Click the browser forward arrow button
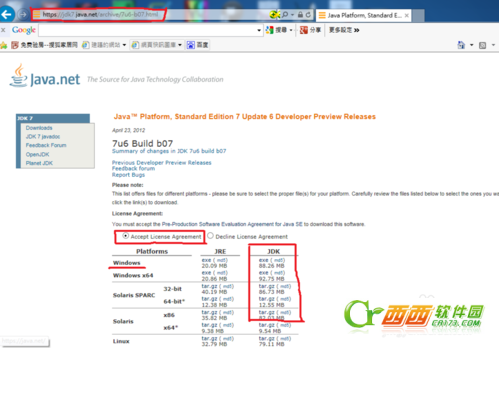Screen dimensions: 499x407 click(x=23, y=15)
